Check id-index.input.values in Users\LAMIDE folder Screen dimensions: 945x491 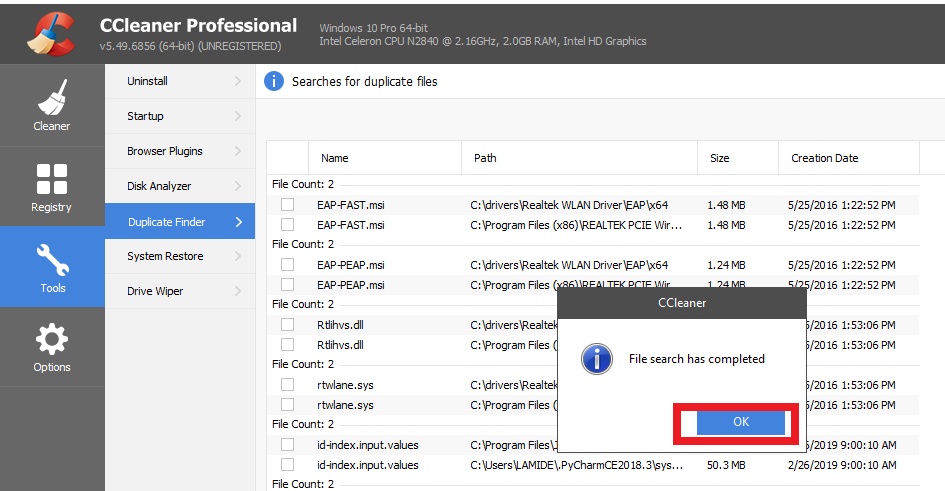[x=287, y=464]
